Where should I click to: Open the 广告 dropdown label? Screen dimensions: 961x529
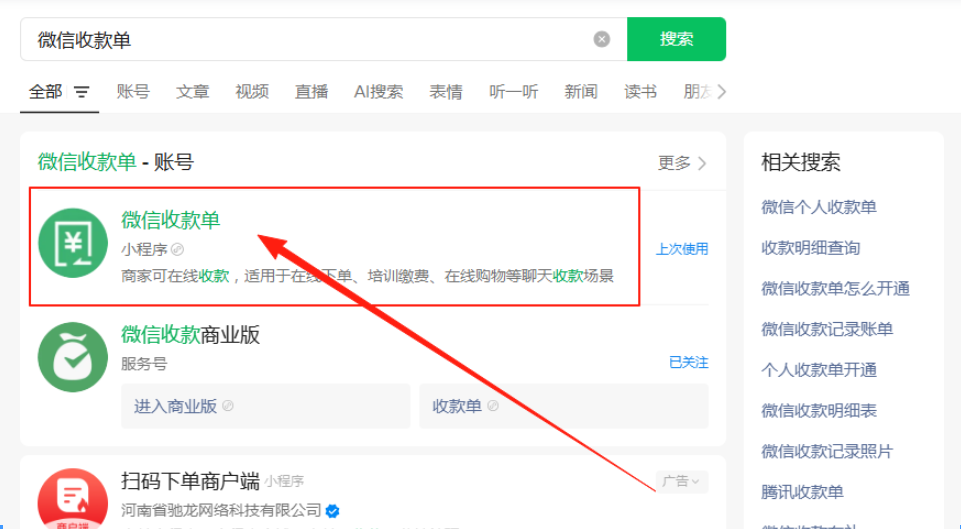682,481
